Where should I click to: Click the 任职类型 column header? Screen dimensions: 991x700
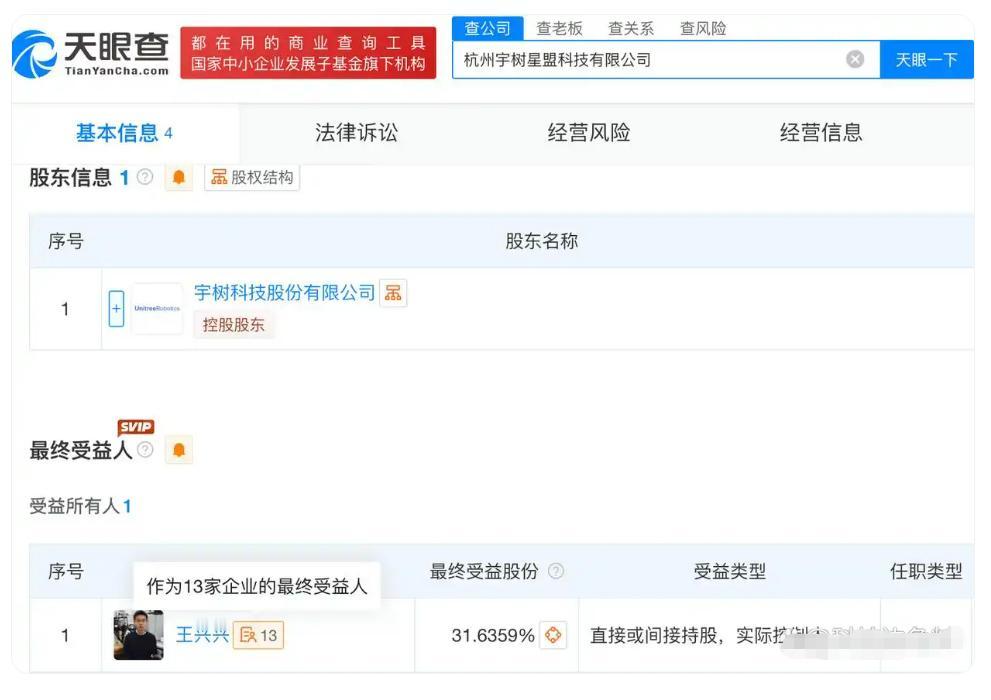pos(926,571)
